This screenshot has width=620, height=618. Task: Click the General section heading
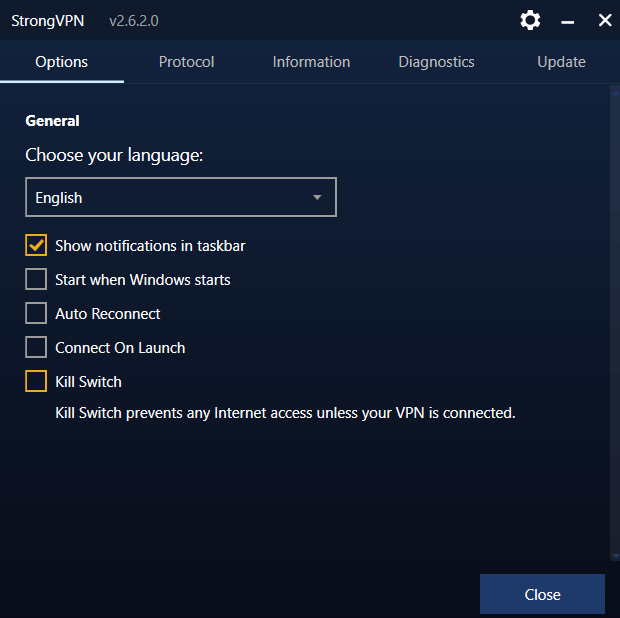(x=52, y=121)
